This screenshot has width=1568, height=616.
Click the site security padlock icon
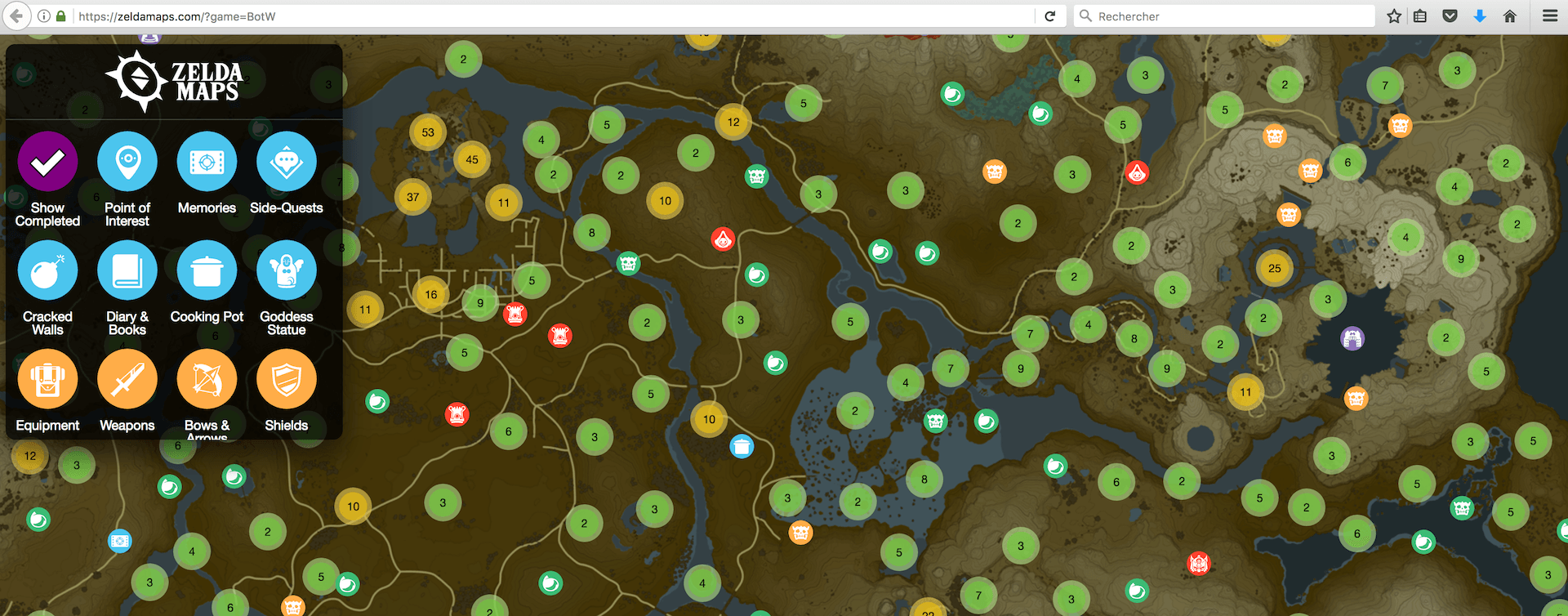tap(61, 16)
